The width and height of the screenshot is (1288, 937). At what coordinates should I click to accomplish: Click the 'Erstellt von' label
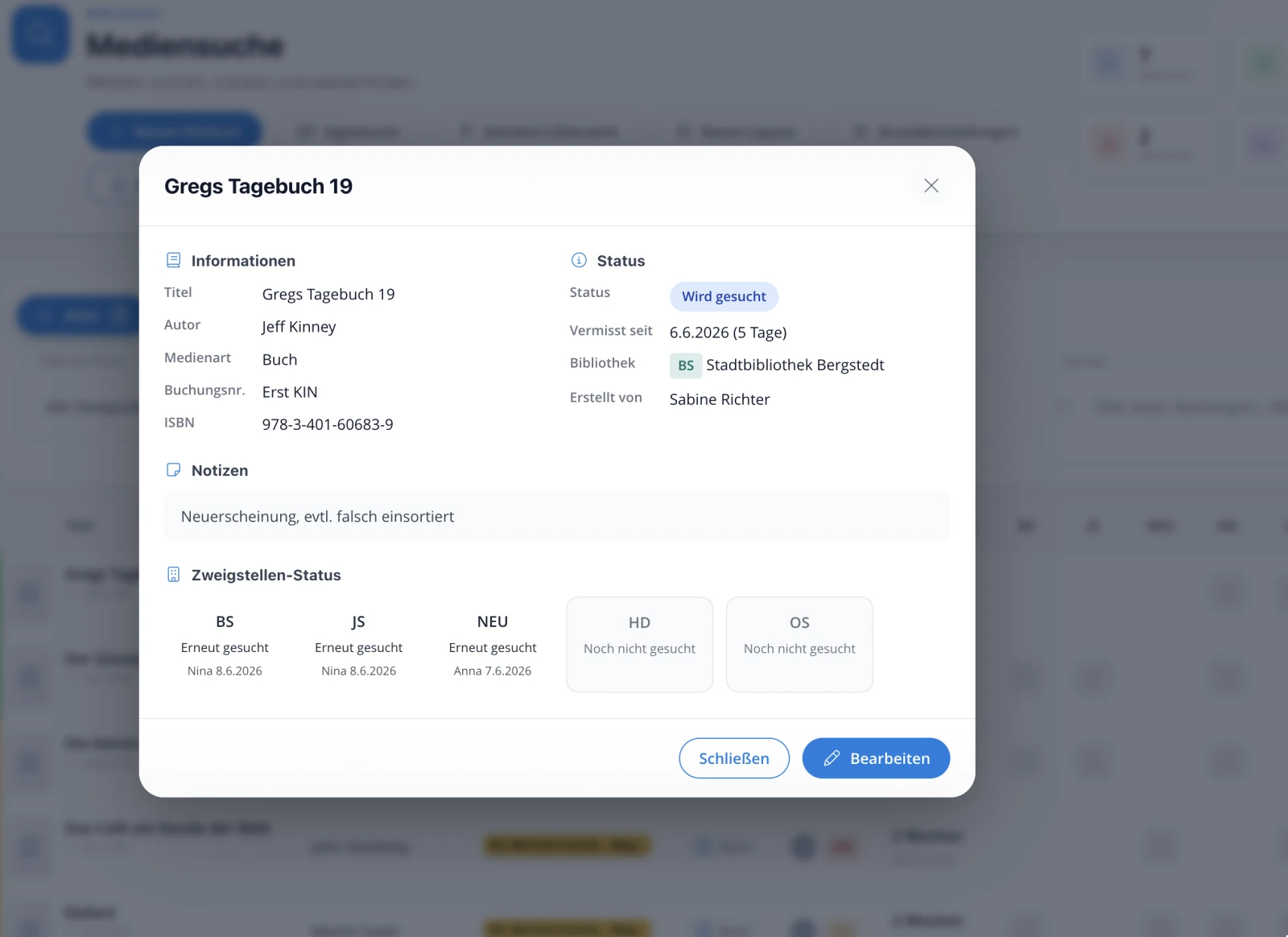click(x=606, y=397)
